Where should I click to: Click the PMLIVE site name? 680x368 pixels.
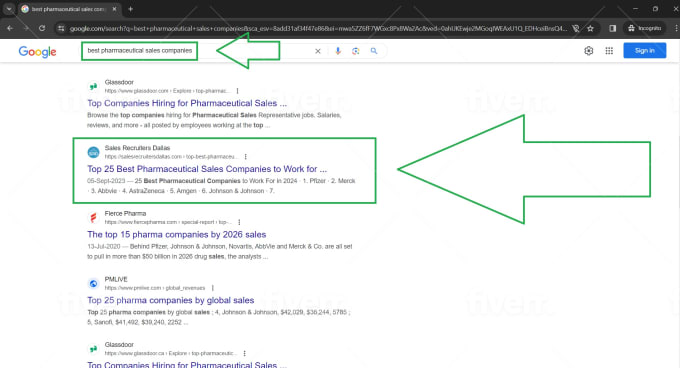point(116,279)
